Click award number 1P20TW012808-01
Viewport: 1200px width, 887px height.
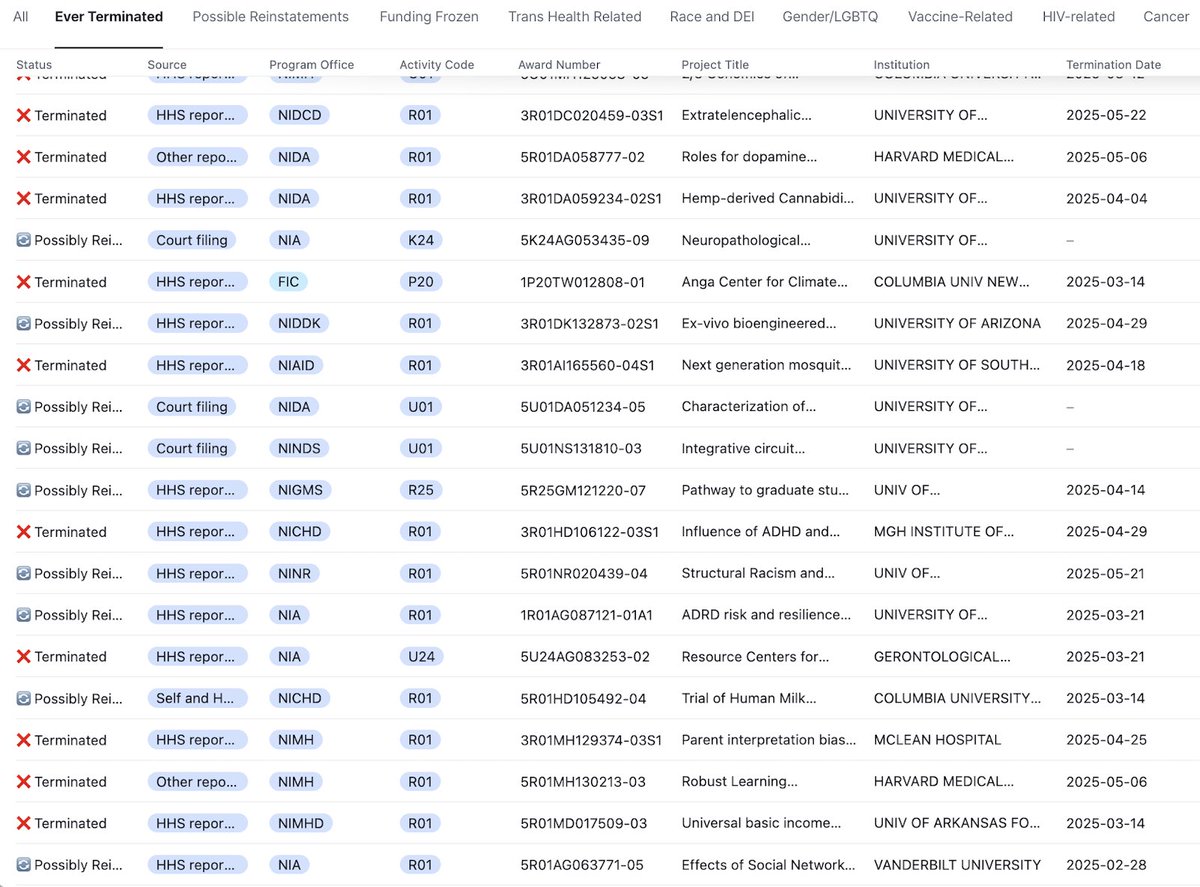[x=581, y=282]
